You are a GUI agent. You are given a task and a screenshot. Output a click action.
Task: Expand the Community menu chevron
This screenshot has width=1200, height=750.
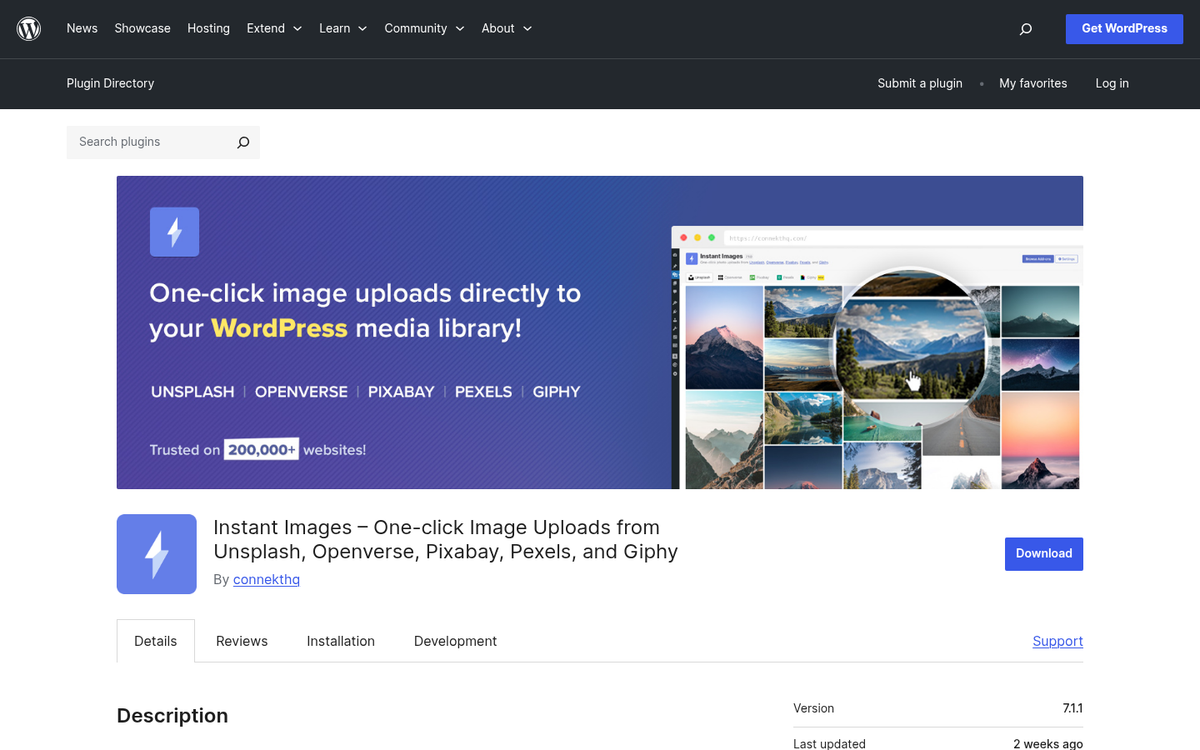point(462,29)
